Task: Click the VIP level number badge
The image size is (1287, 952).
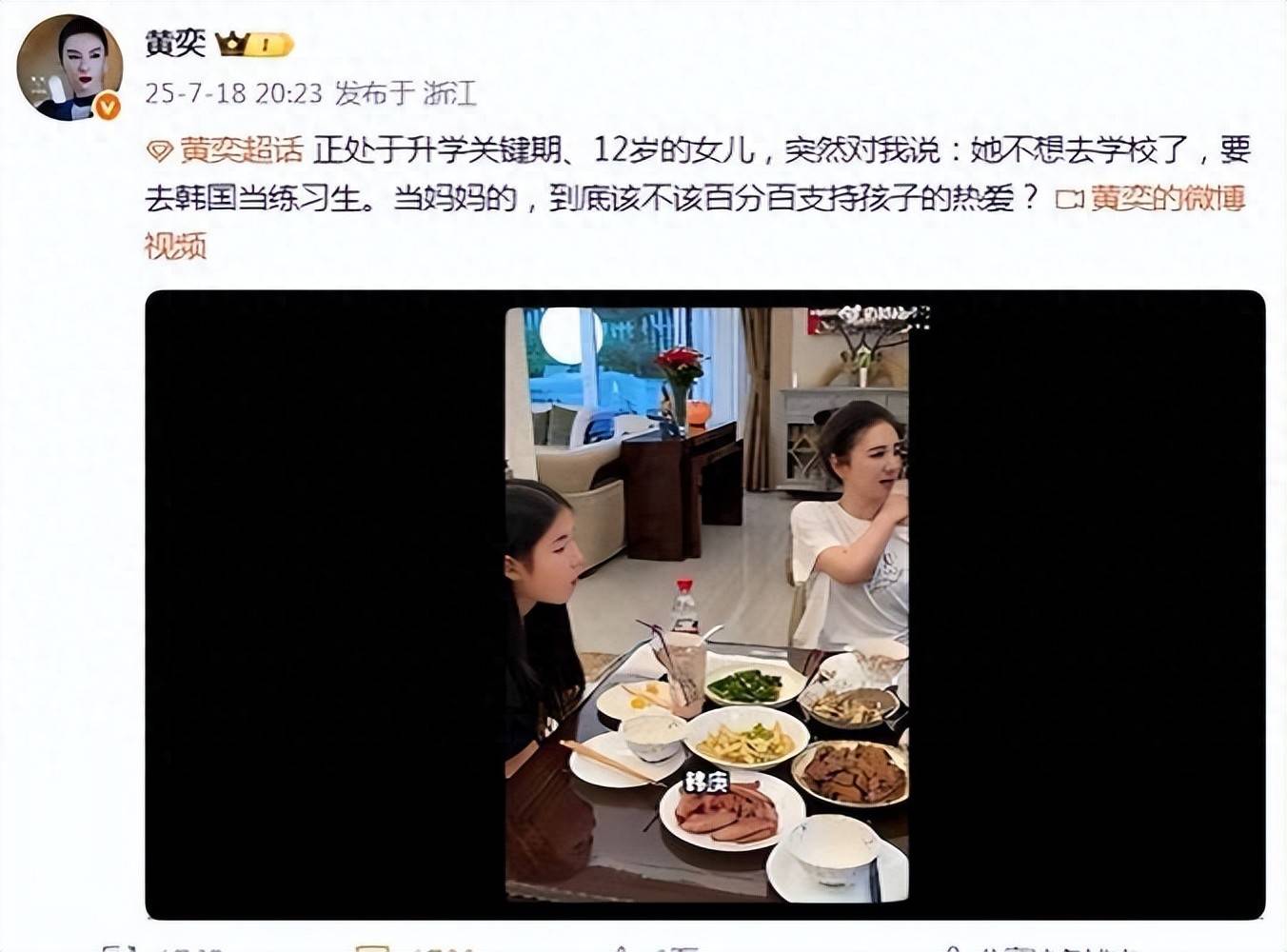Action: tap(271, 45)
